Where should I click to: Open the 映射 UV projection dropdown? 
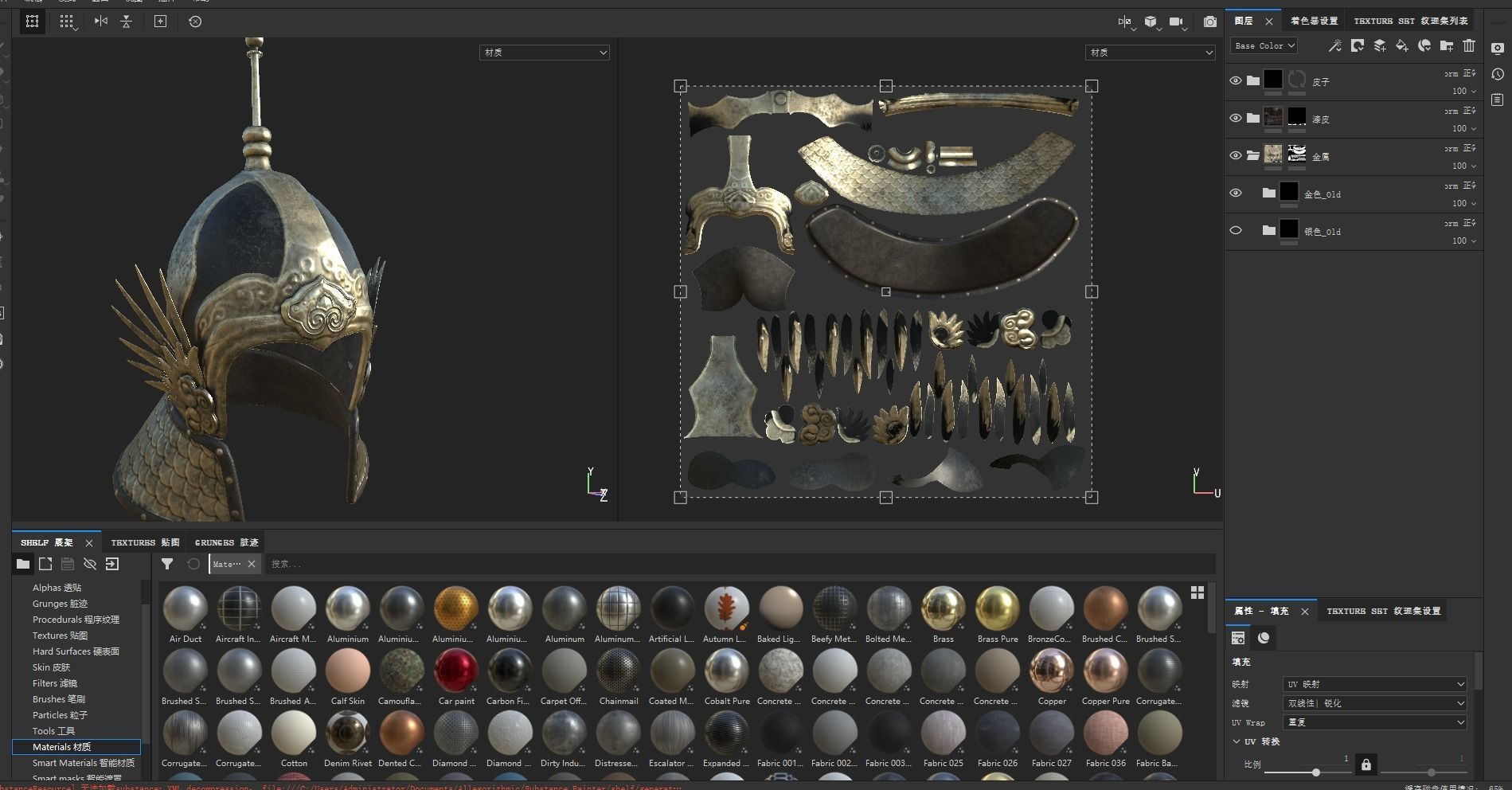(x=1375, y=684)
